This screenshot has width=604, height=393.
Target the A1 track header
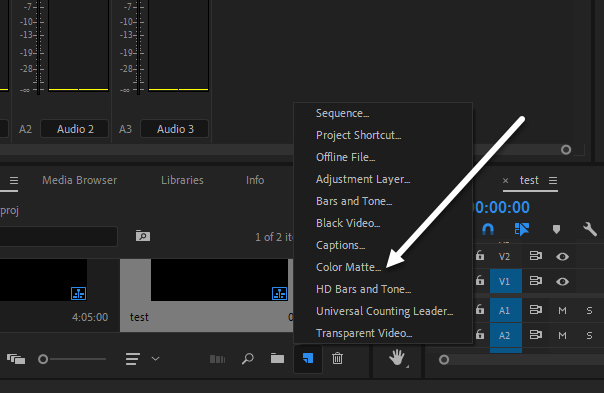pos(505,310)
